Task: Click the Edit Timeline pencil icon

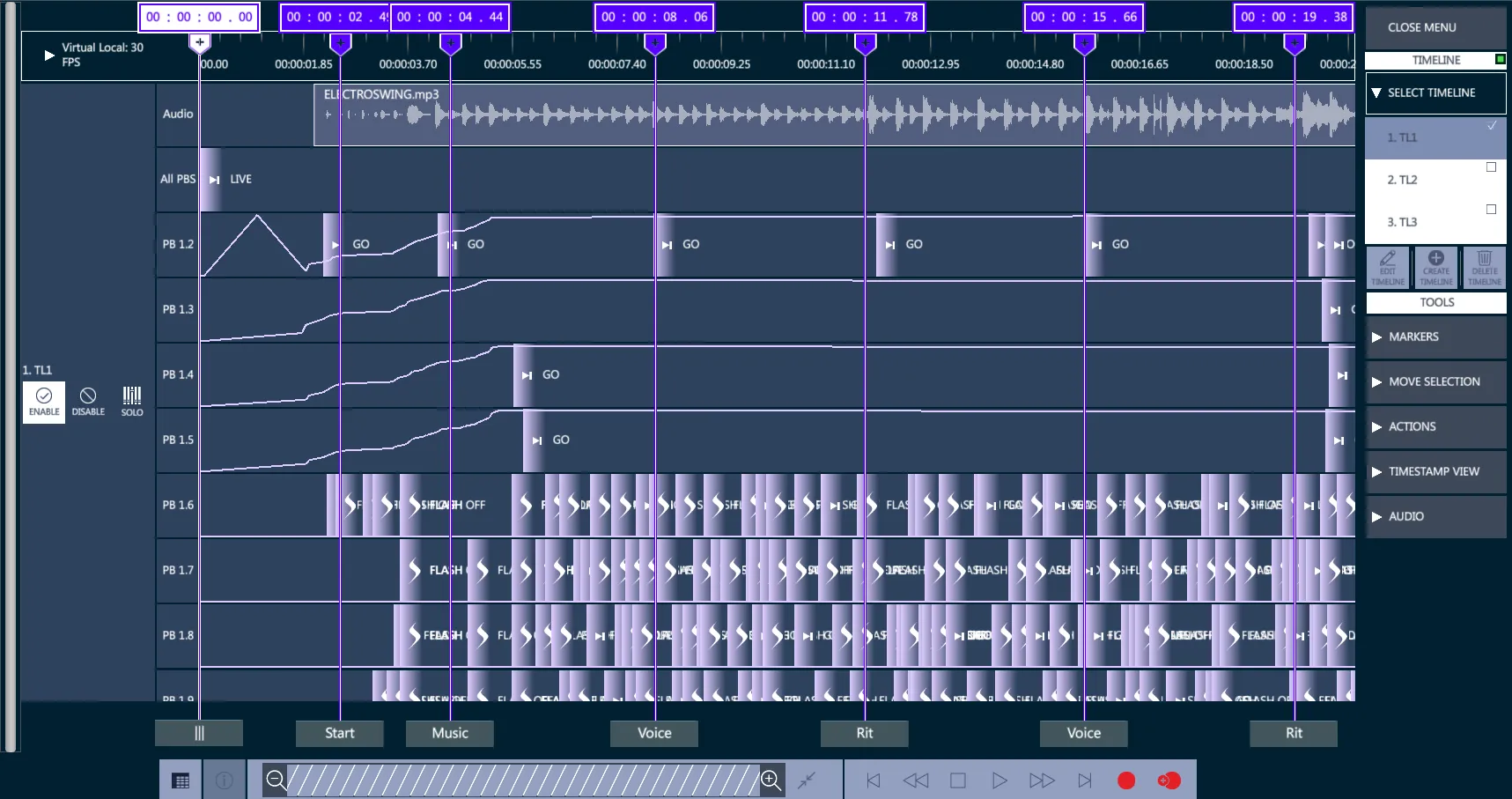Action: pos(1388,268)
